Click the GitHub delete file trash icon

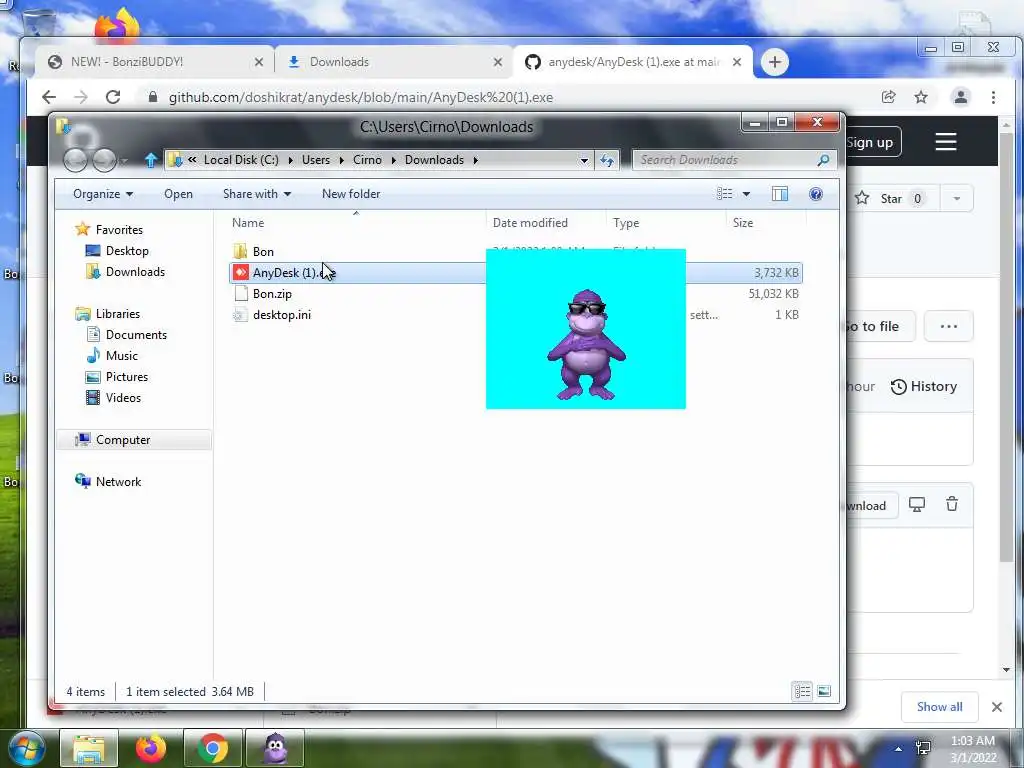click(x=952, y=504)
